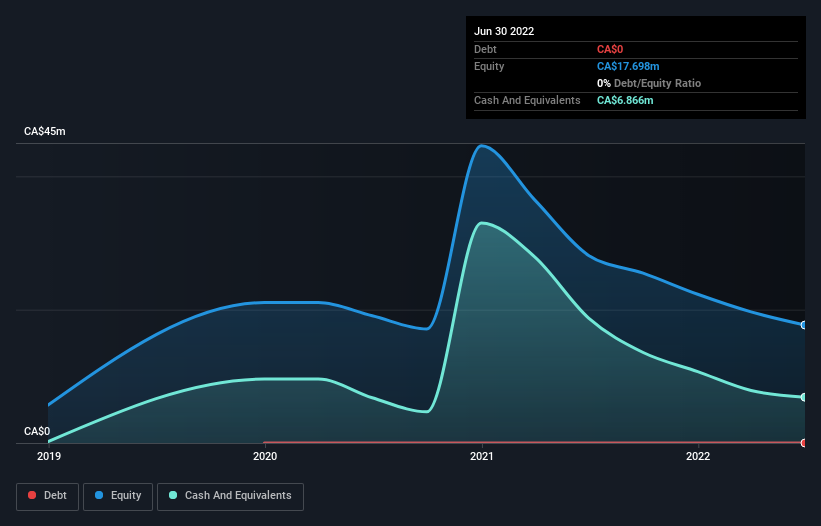Click the 2019 x-axis label
Image resolution: width=821 pixels, height=526 pixels.
click(x=49, y=456)
